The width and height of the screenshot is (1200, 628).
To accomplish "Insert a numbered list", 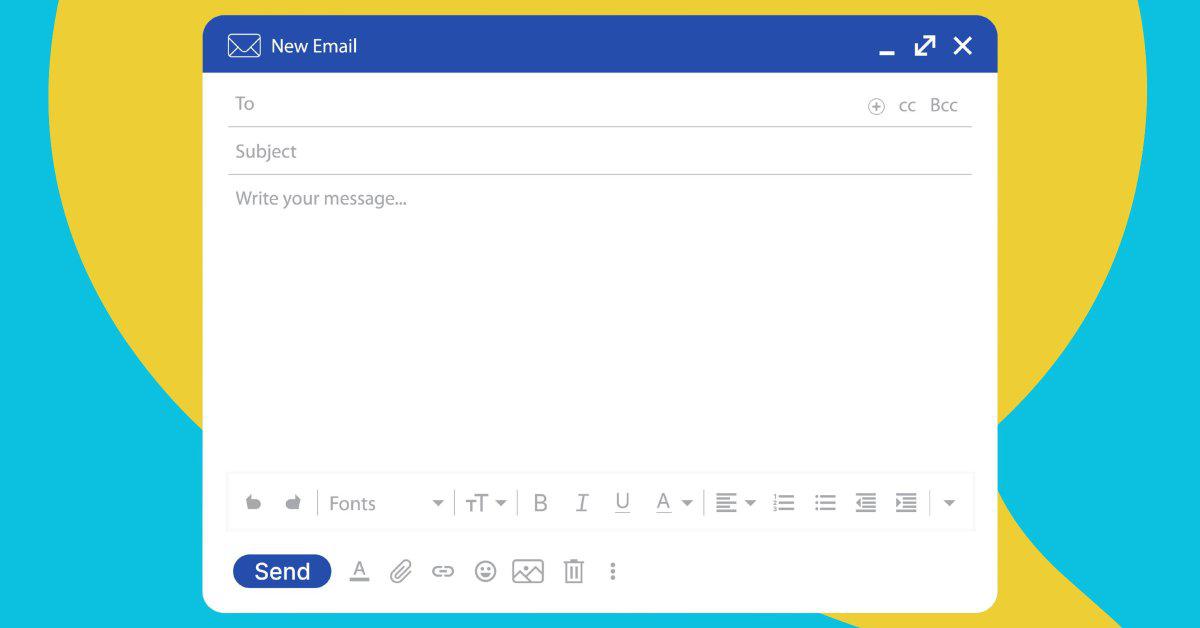I will point(784,503).
